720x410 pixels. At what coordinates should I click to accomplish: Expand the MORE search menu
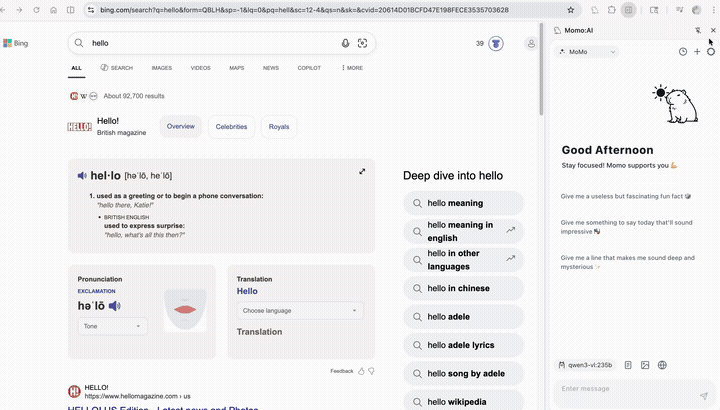352,68
